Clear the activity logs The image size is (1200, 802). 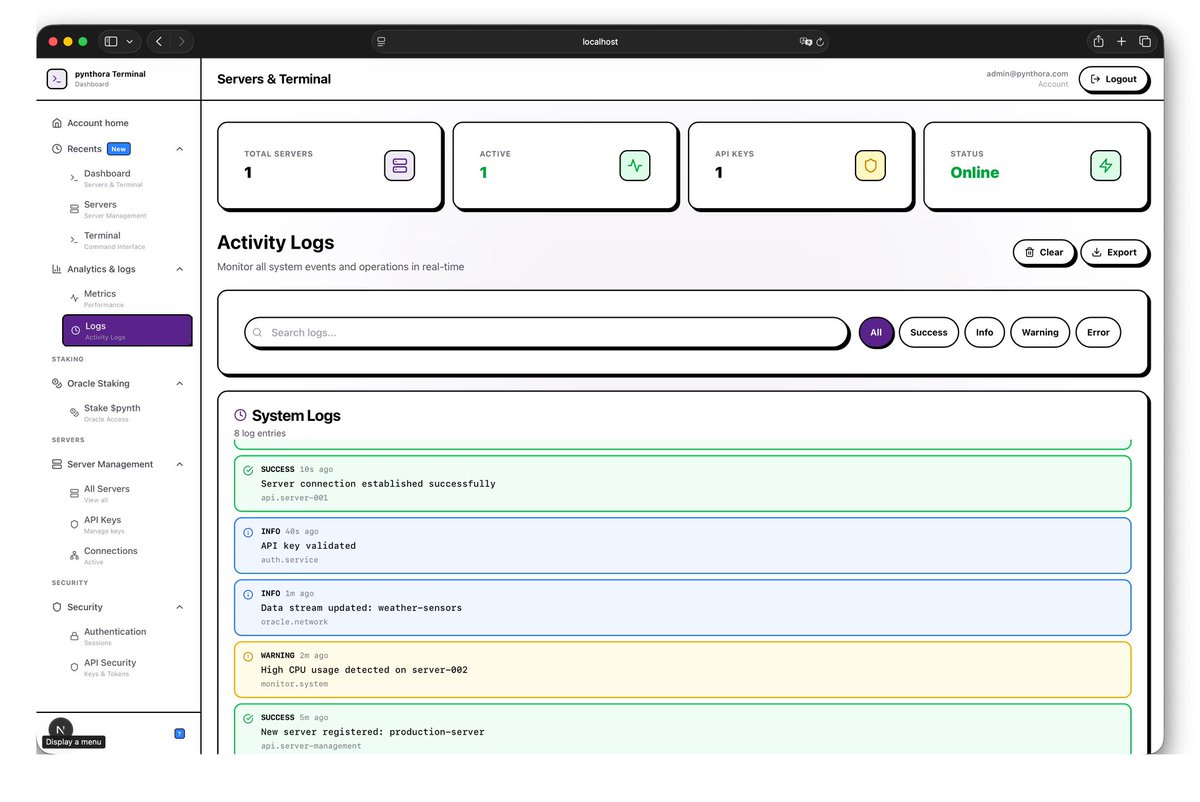pos(1044,253)
